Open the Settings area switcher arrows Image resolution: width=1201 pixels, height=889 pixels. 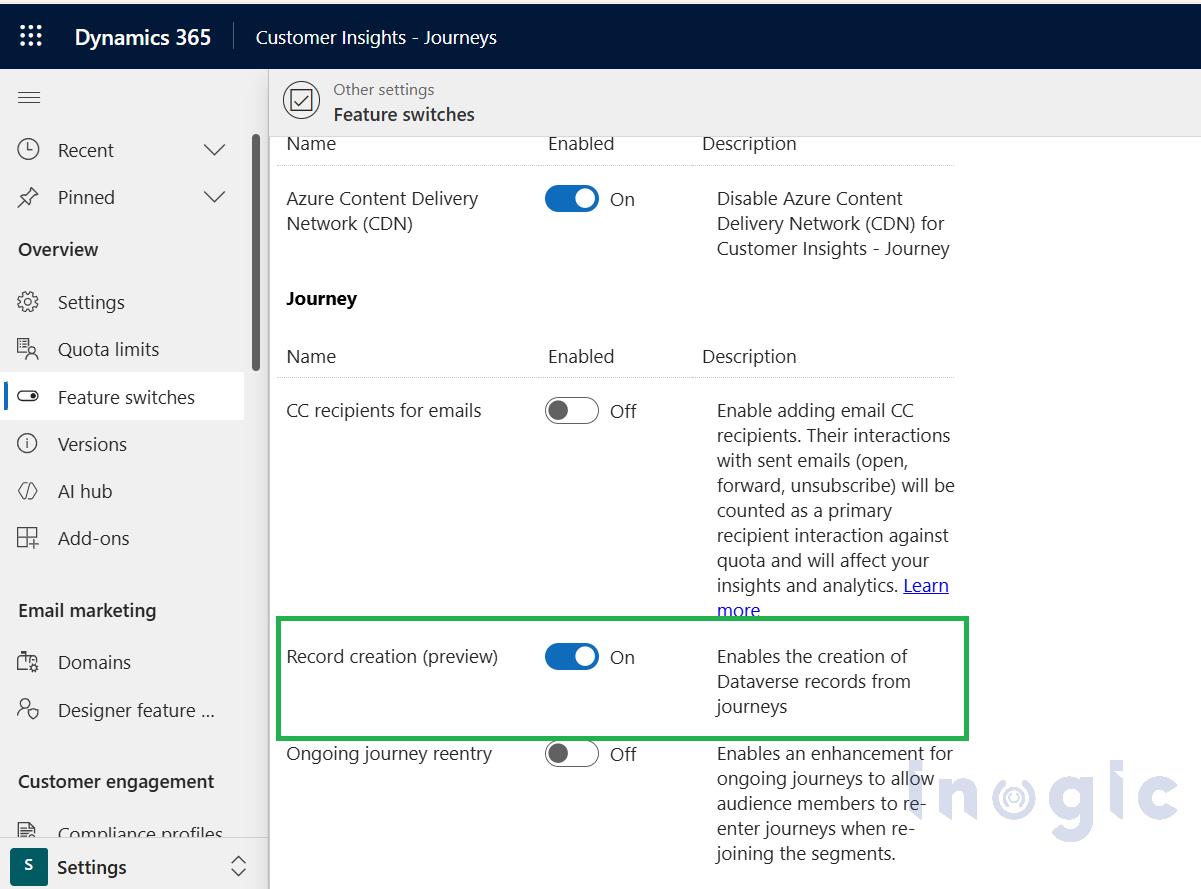point(238,866)
